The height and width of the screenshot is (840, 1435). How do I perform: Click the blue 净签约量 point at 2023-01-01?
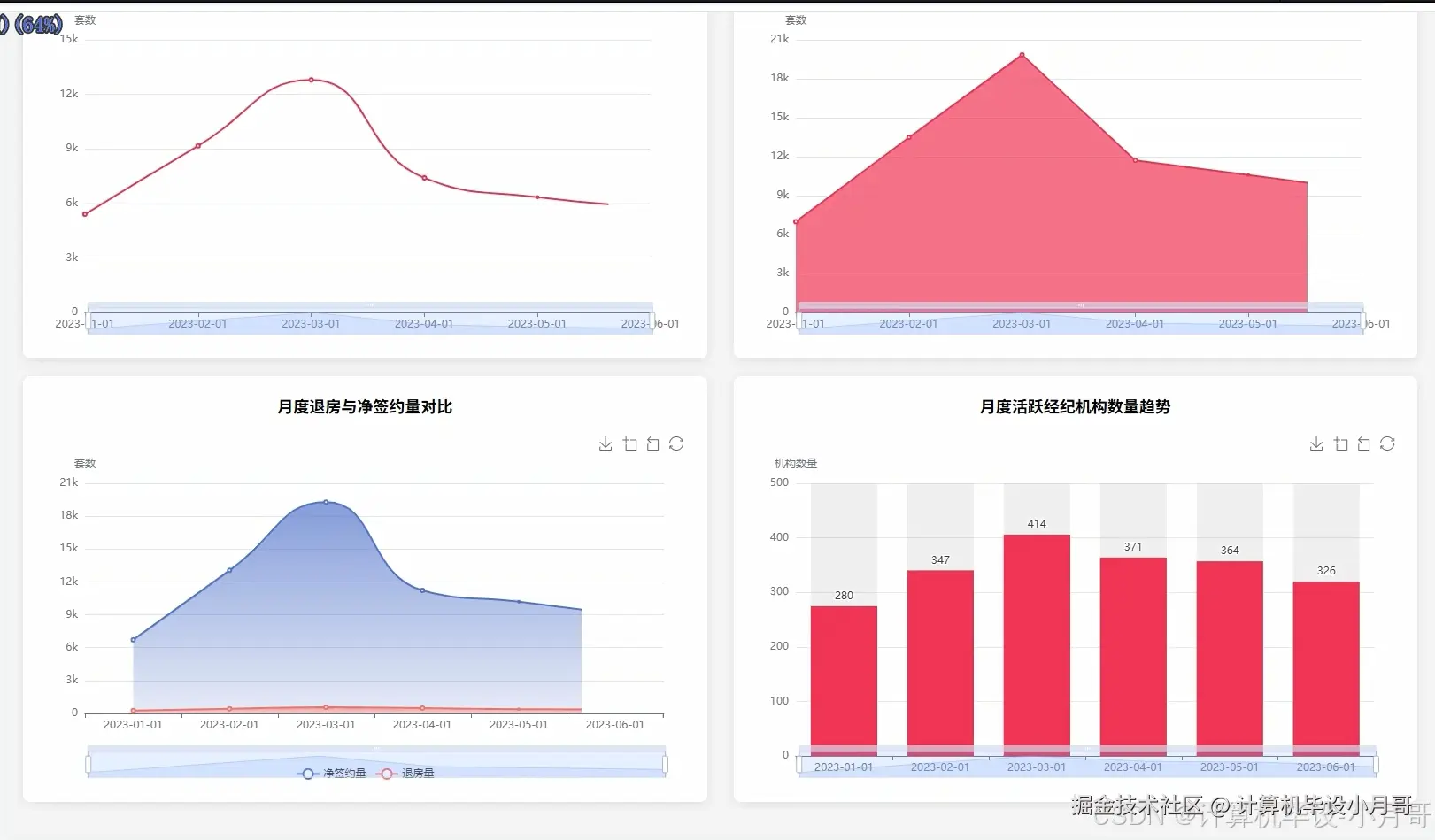coord(133,639)
